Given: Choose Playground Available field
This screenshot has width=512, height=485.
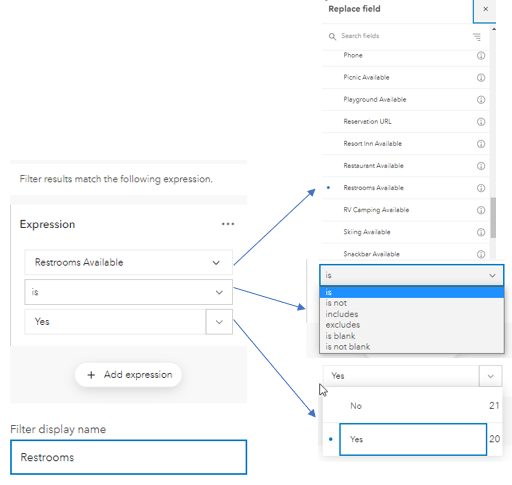Looking at the screenshot, I should (x=406, y=100).
